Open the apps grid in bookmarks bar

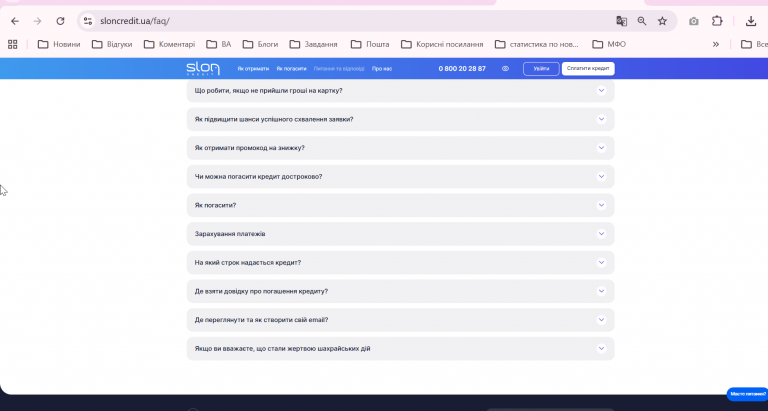pos(13,44)
